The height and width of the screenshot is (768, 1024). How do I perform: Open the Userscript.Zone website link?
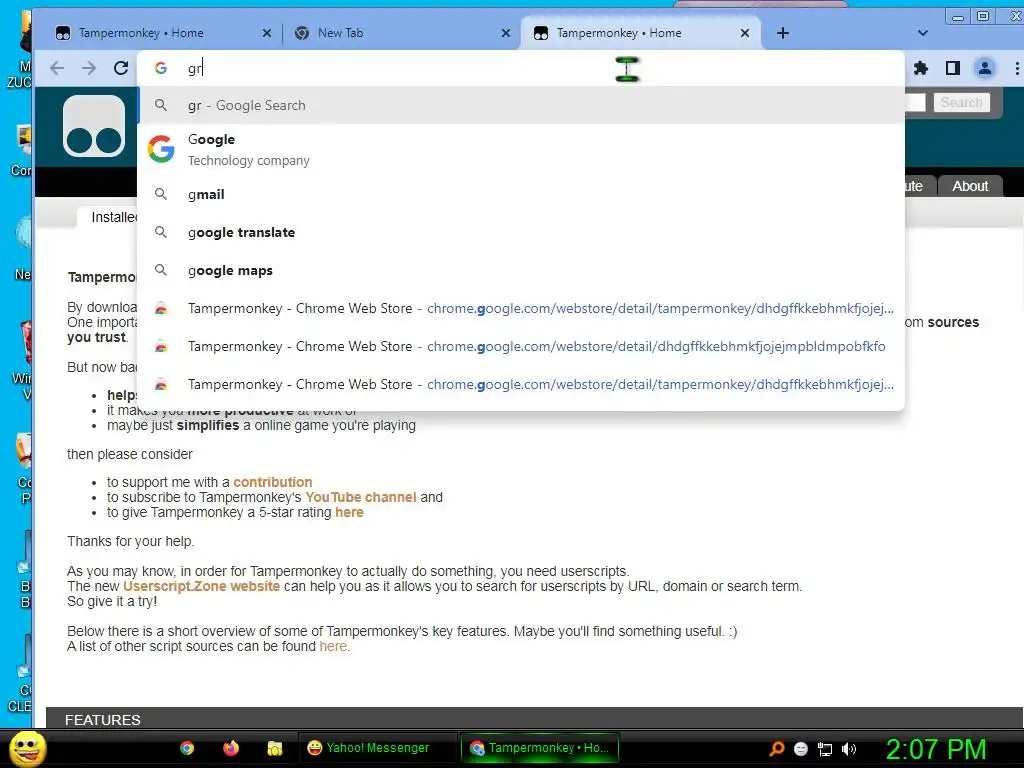tap(201, 586)
